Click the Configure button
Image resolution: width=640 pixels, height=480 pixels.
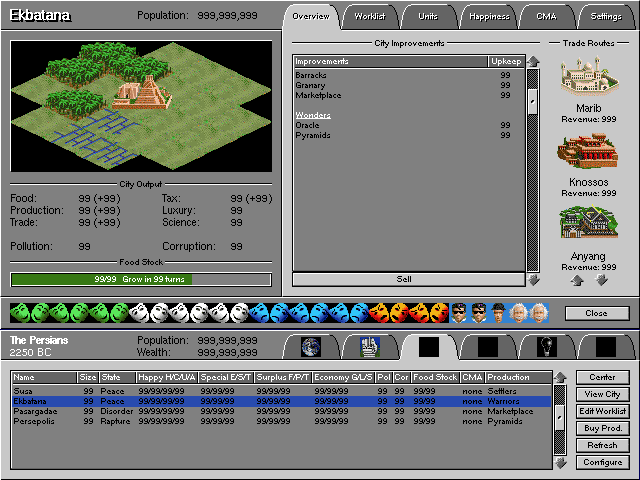(602, 462)
